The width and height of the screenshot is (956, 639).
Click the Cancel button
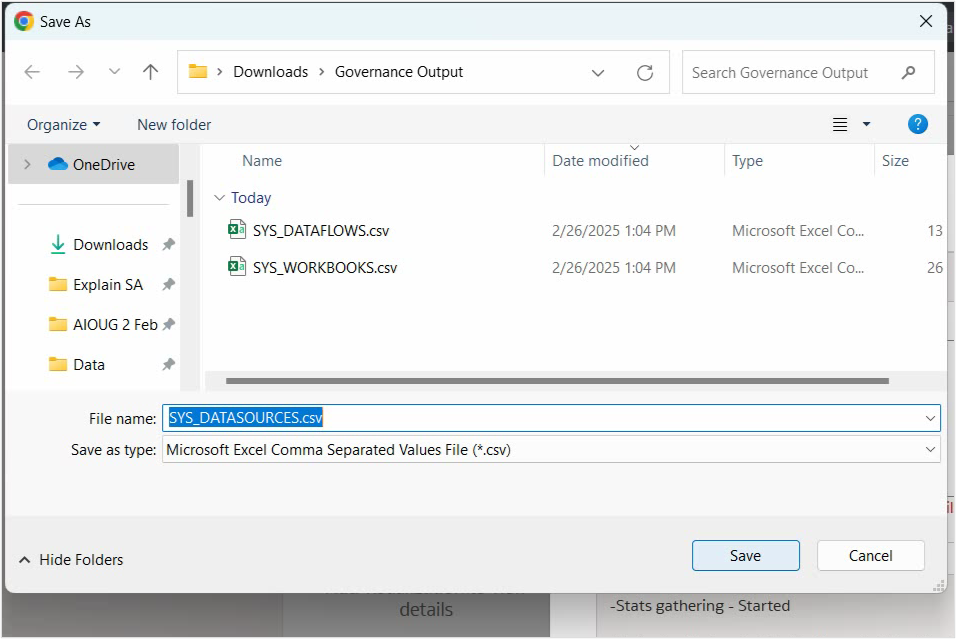pos(870,555)
